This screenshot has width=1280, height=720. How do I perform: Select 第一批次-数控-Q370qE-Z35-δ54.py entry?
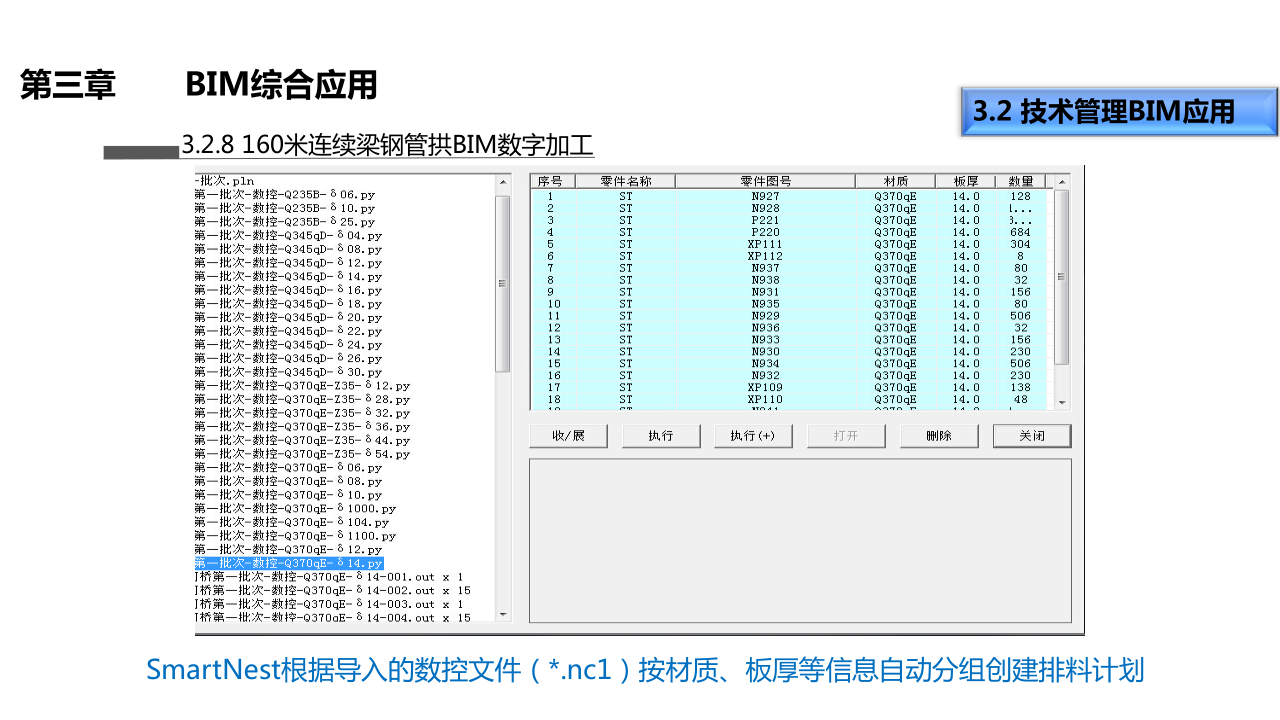tap(302, 455)
